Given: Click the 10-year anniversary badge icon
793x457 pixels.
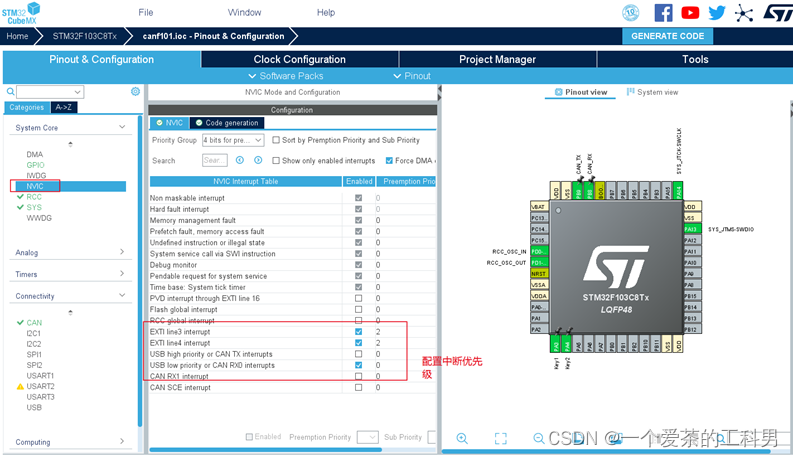Looking at the screenshot, I should pyautogui.click(x=631, y=13).
